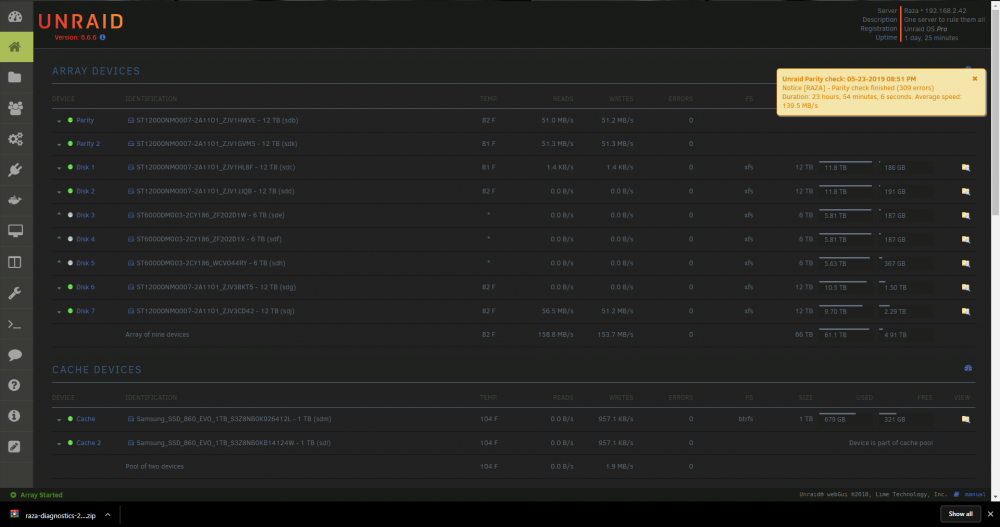Click the green status dot for Parity 2
The image size is (1000, 527).
[x=70, y=144]
